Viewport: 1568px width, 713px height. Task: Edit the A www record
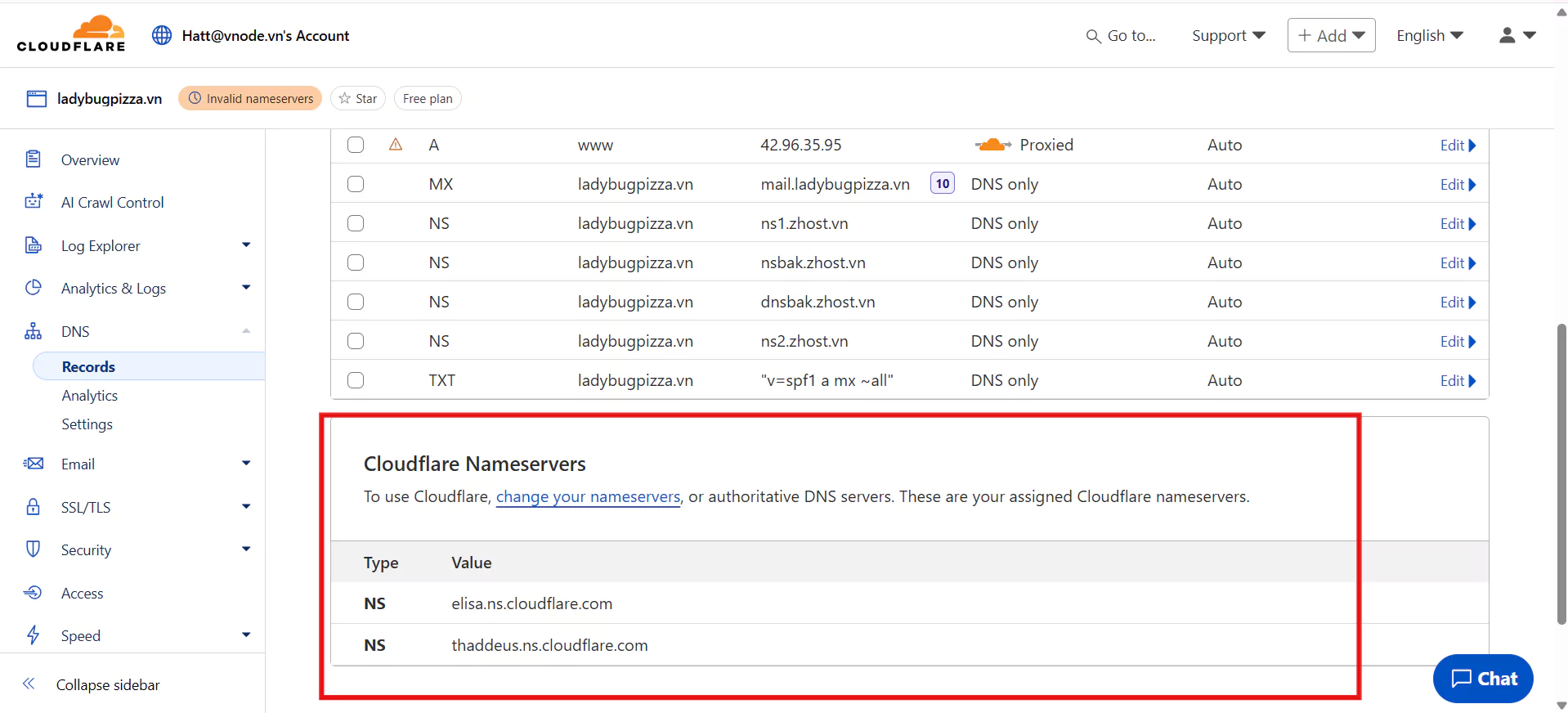[1458, 146]
